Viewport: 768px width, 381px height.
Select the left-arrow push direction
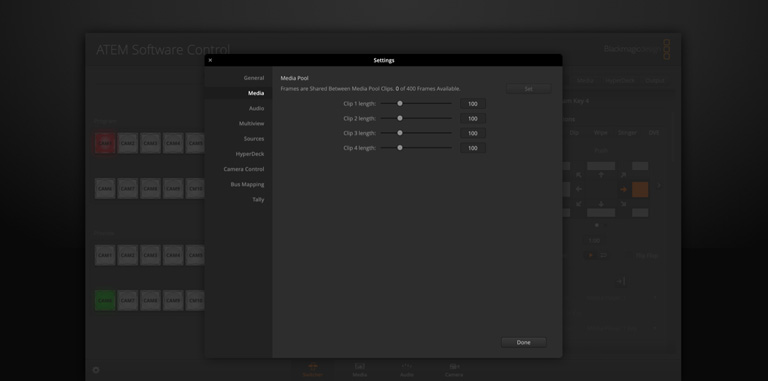pyautogui.click(x=579, y=190)
